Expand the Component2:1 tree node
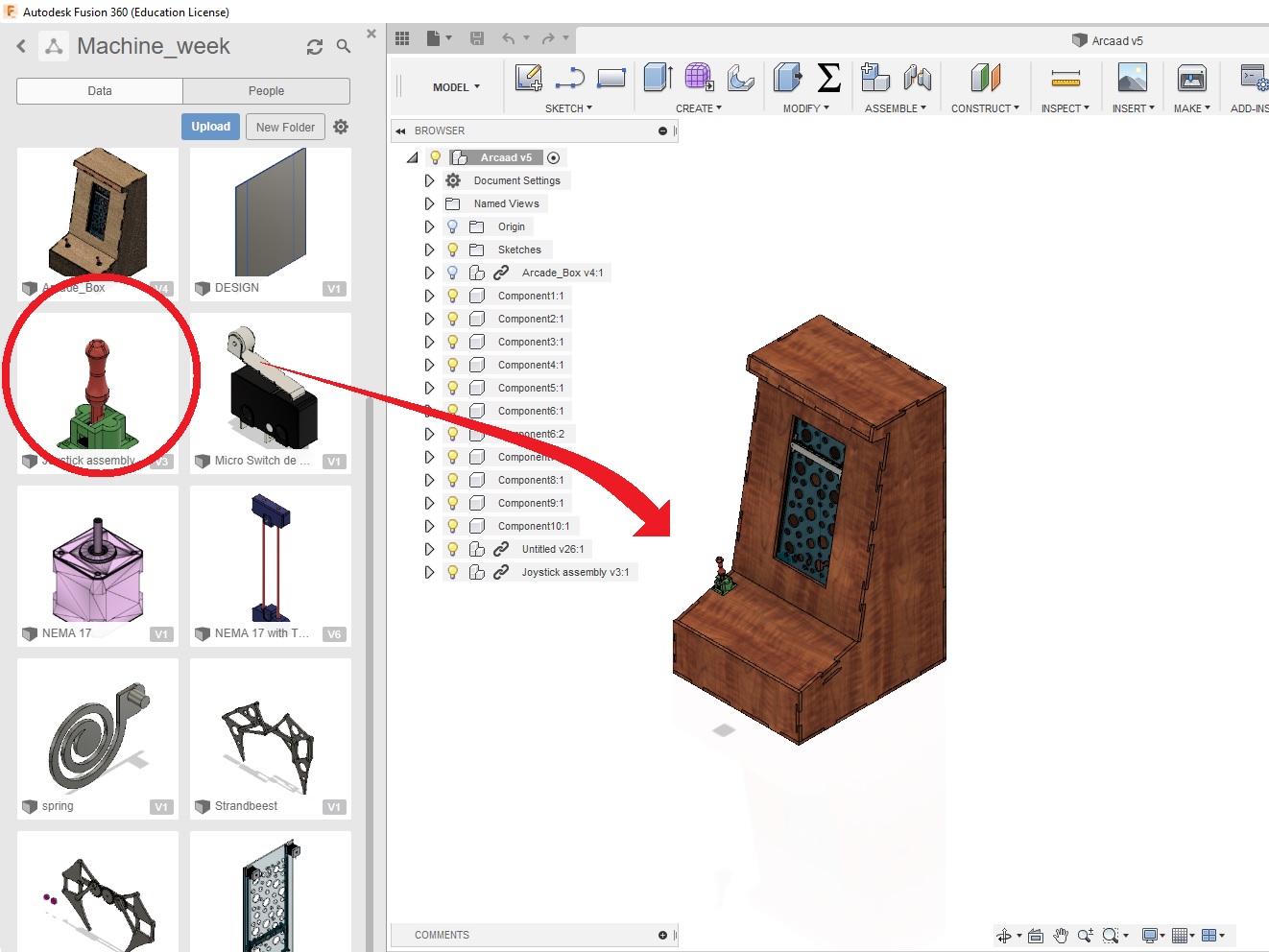Screen dimensions: 1269x952 click(429, 319)
